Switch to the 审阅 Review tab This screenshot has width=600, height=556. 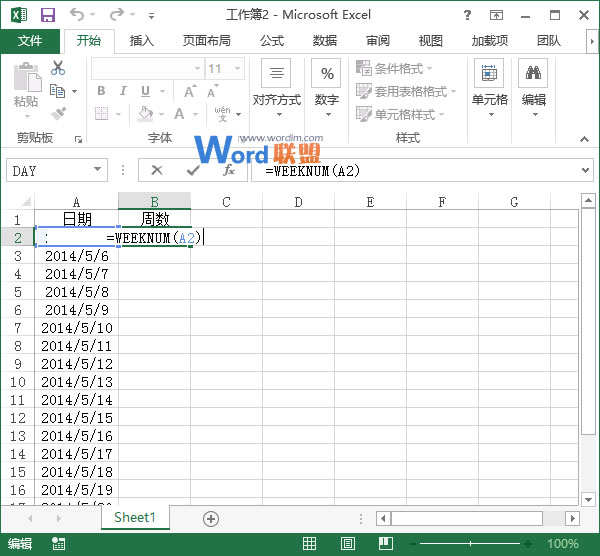click(378, 41)
